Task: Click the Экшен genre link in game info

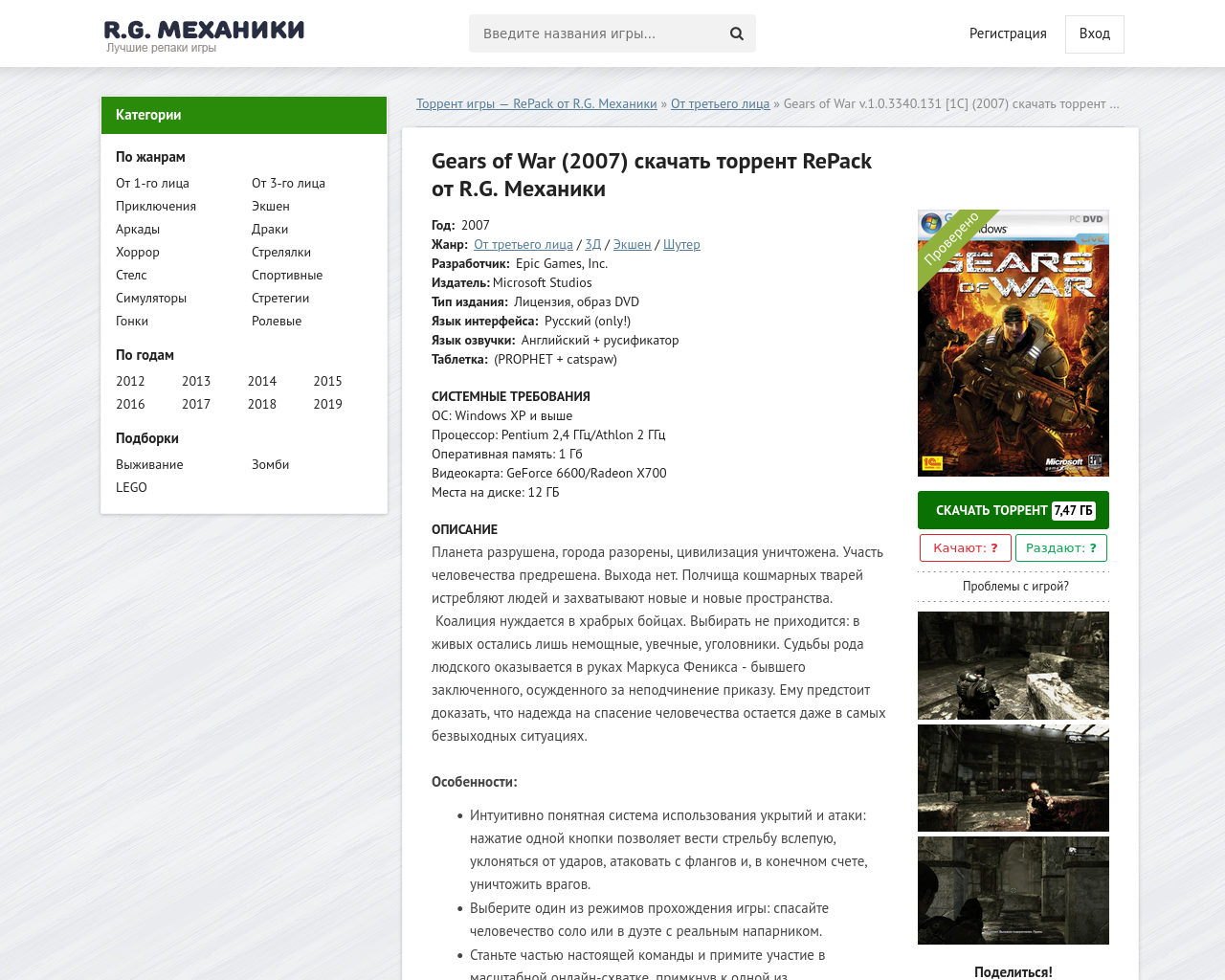Action: [x=632, y=244]
